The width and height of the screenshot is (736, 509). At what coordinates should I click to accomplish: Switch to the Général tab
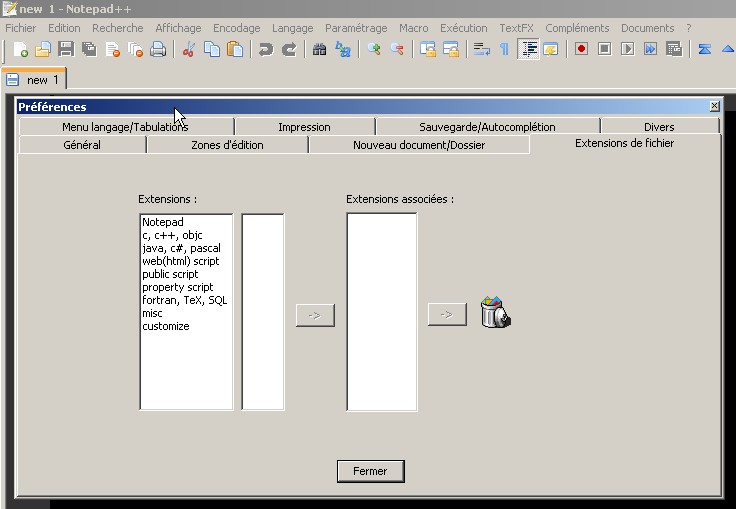82,145
